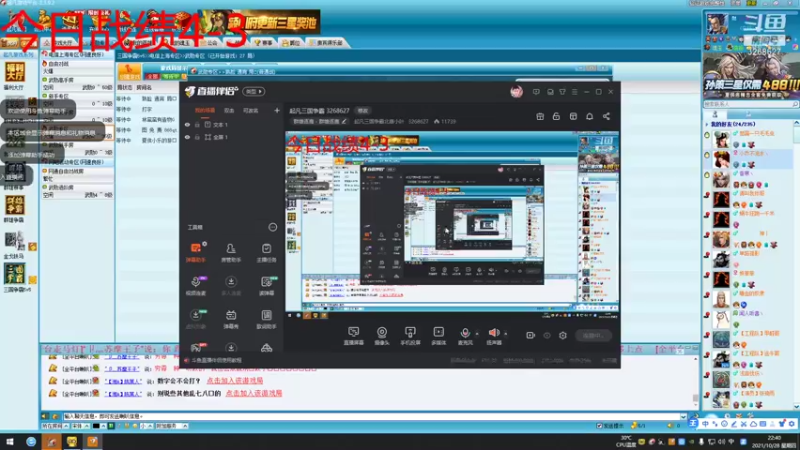Click the 麦克风 microphone icon
Screen dimensions: 800x450
click(465, 333)
